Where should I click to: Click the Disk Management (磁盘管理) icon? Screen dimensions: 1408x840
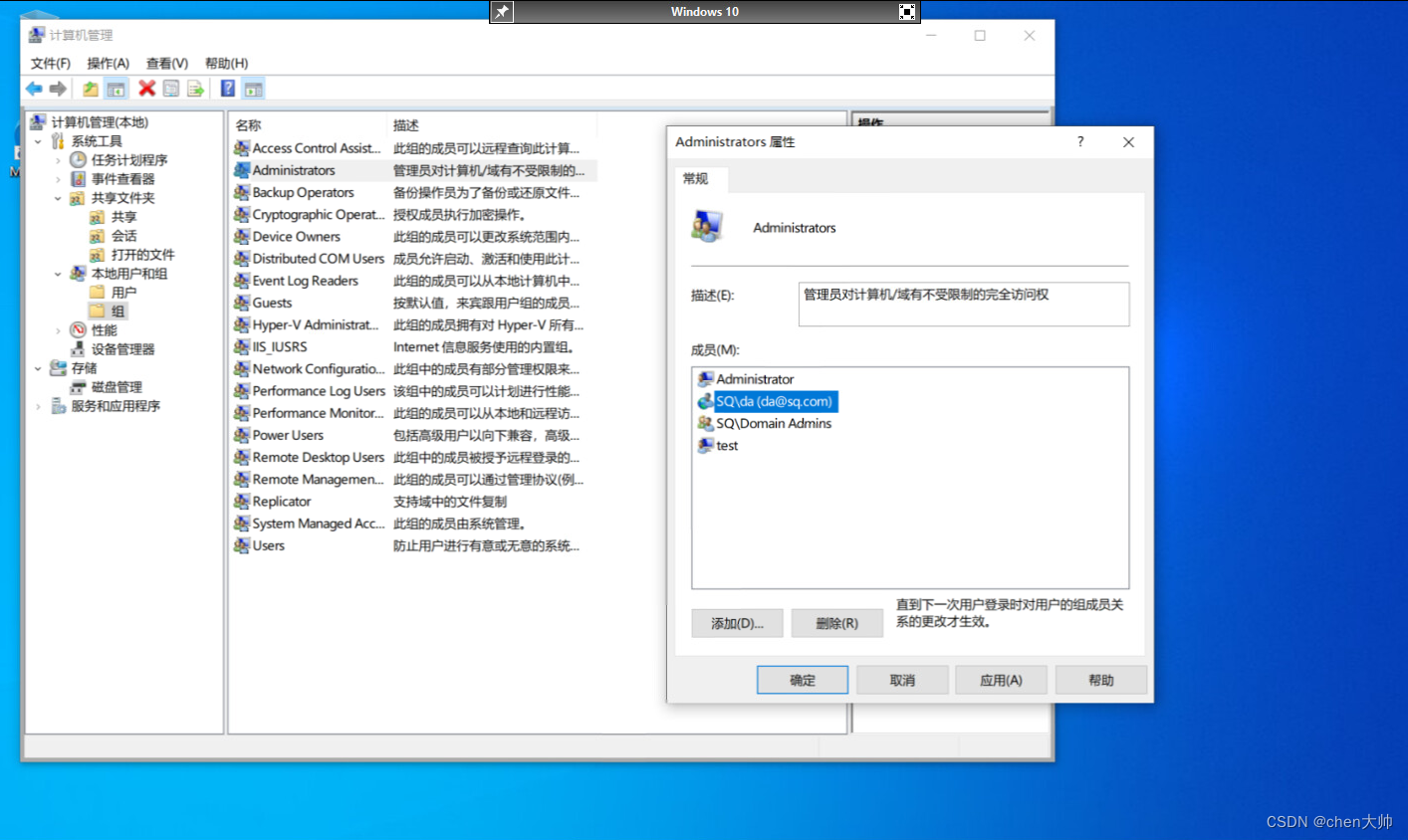coord(78,386)
